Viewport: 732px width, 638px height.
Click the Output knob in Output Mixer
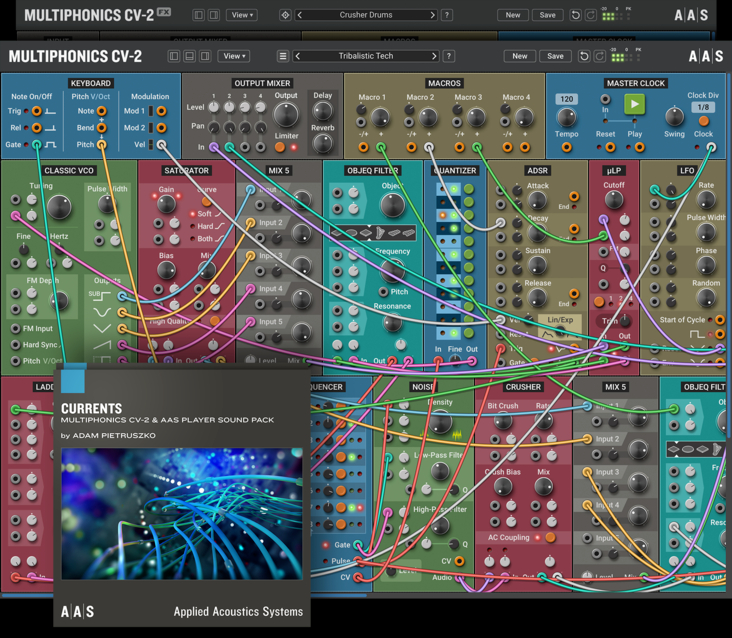[x=286, y=114]
